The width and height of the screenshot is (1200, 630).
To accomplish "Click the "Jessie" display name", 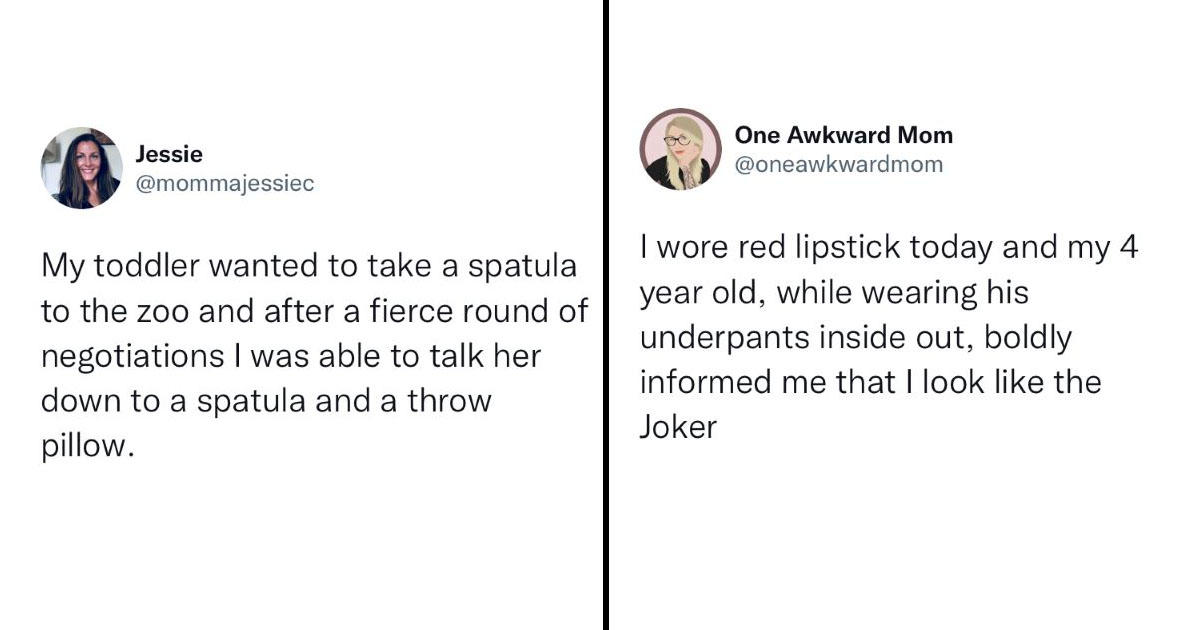I will click(x=169, y=154).
